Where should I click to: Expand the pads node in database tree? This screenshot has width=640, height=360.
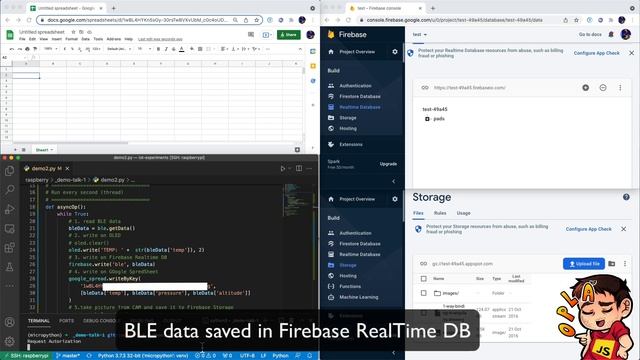(427, 119)
